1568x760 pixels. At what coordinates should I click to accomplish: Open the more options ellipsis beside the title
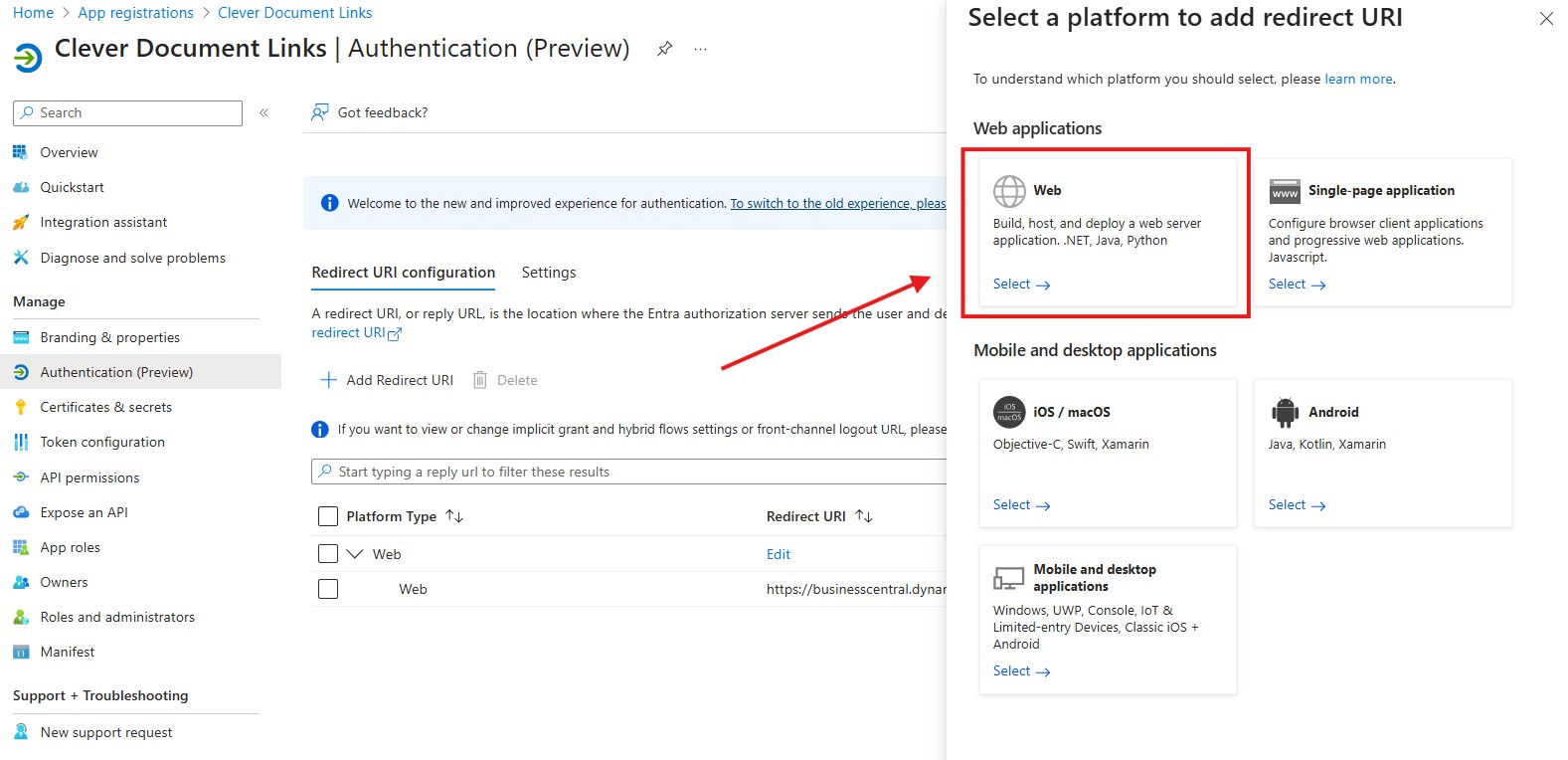click(x=700, y=49)
